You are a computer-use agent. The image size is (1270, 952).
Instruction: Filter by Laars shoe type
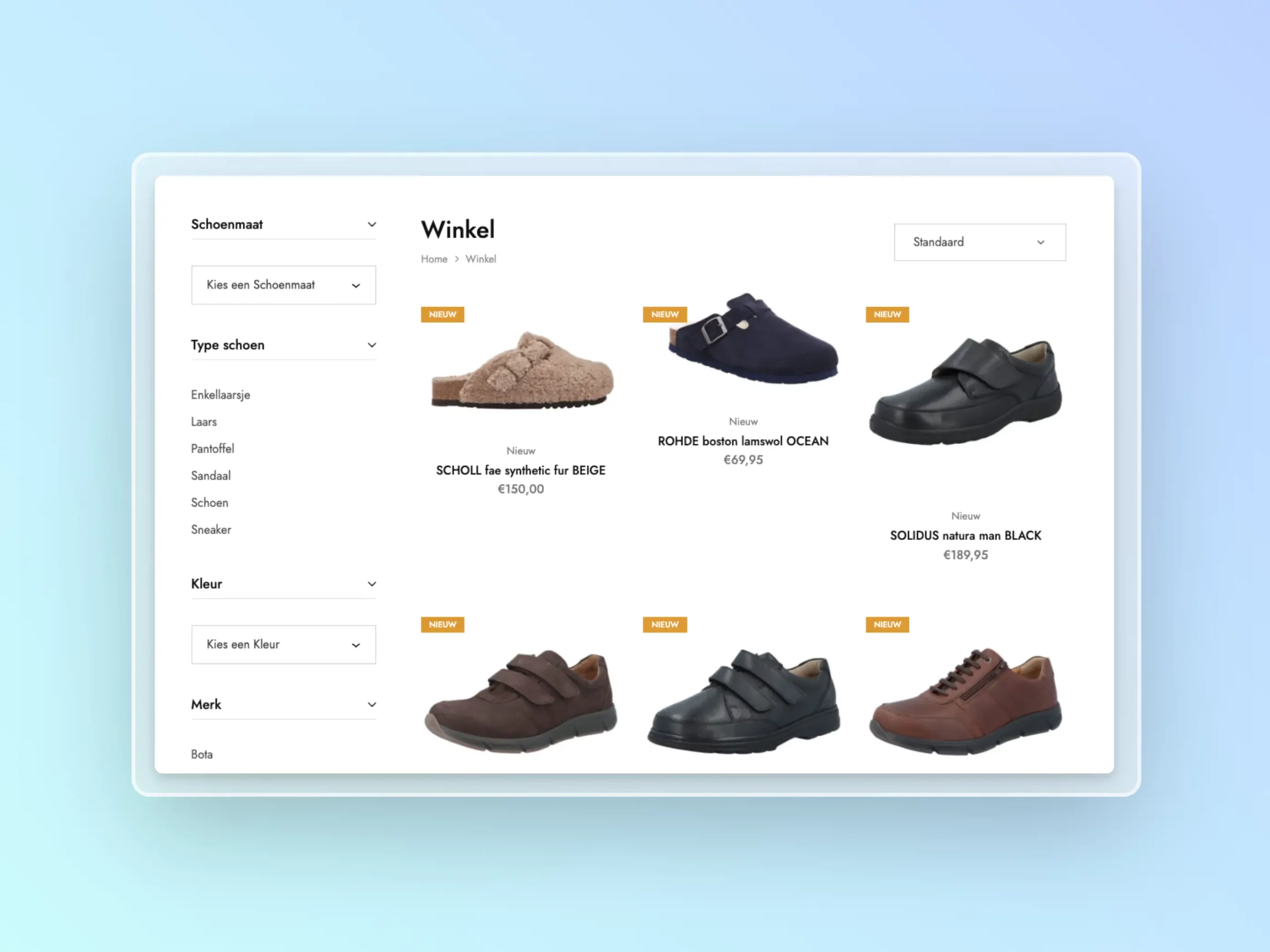pos(204,422)
